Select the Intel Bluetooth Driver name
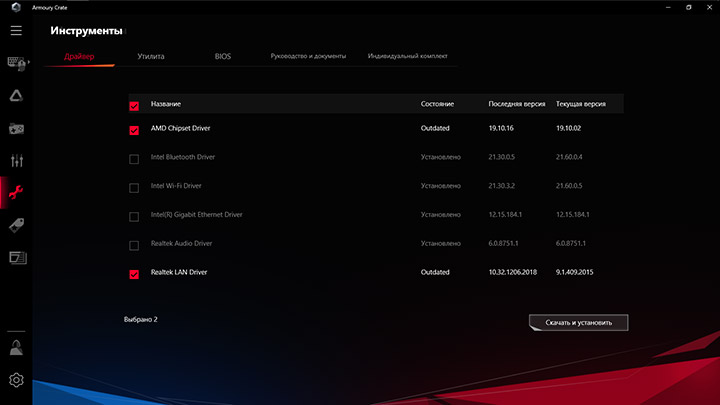This screenshot has width=720, height=405. (x=183, y=157)
